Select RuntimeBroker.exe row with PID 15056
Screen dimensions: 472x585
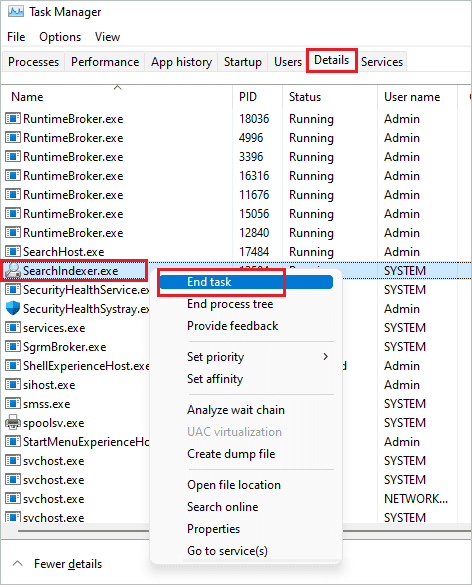(236, 214)
